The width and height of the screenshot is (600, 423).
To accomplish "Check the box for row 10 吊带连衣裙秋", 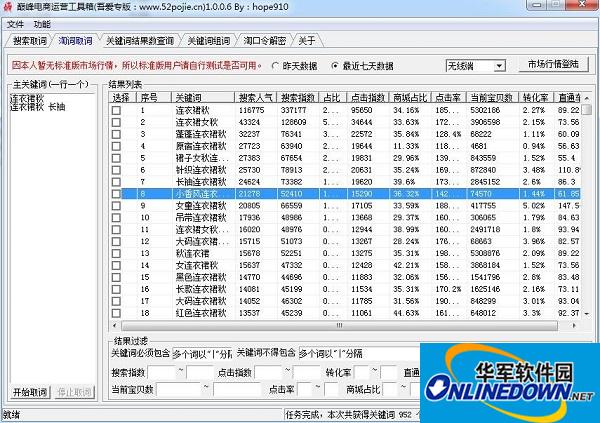I will (x=116, y=217).
